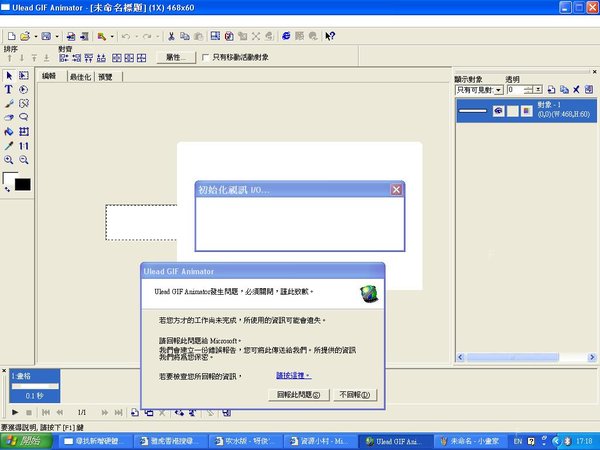Image resolution: width=600 pixels, height=450 pixels.
Task: Expand the wizard tool dropdown arrow
Action: (112, 36)
